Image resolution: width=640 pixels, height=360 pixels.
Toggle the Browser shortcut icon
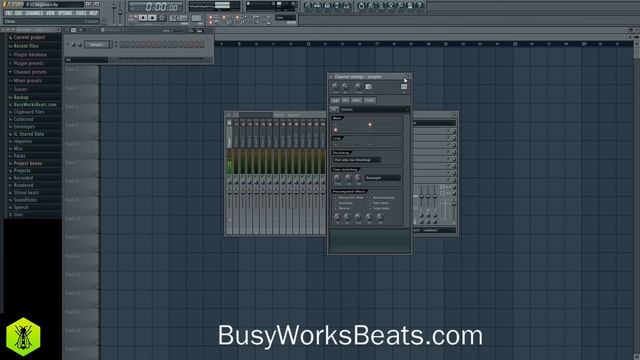[x=337, y=5]
